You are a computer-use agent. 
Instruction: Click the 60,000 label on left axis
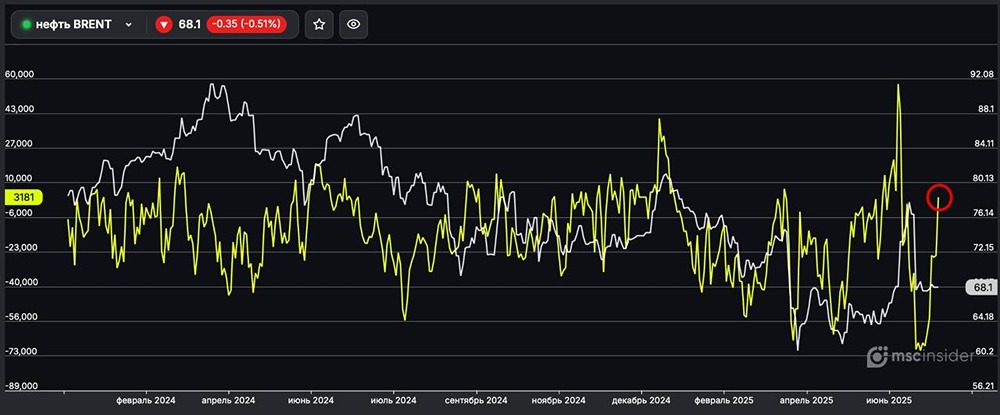21,75
